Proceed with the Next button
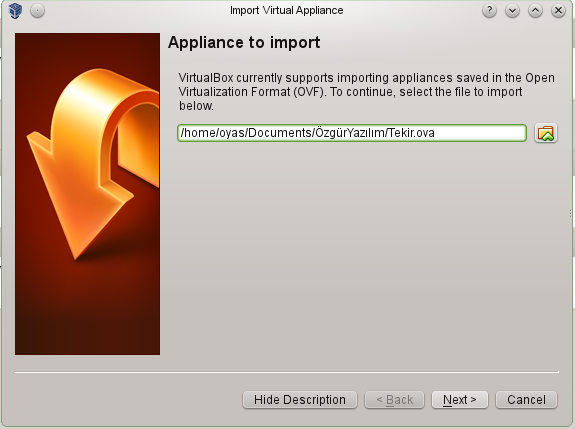Viewport: 575px width, 429px height. [460, 400]
